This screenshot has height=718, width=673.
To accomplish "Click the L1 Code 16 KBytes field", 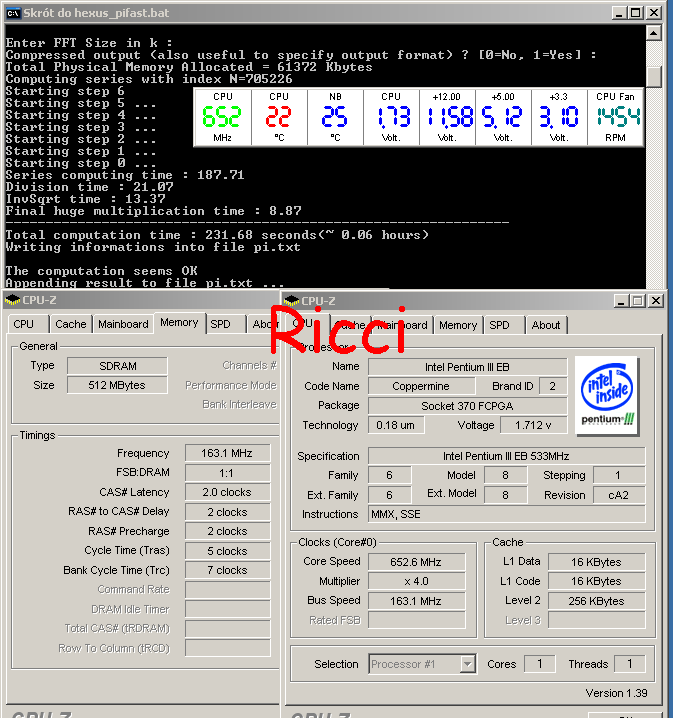I will click(596, 582).
